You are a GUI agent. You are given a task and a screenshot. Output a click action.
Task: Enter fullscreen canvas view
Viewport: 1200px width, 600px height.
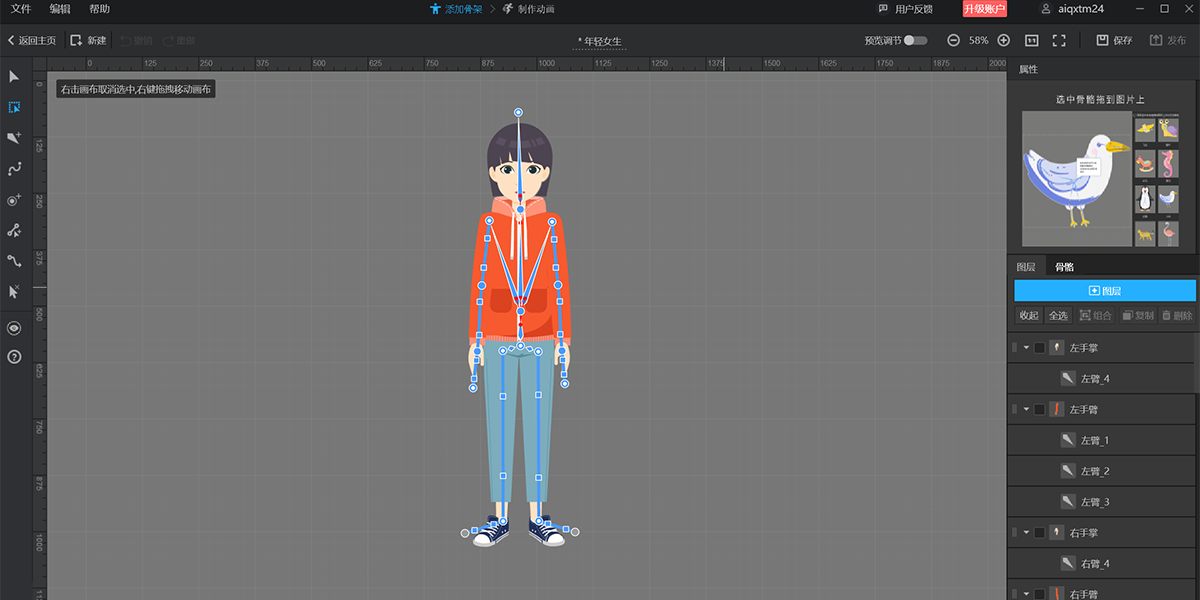click(x=1059, y=41)
